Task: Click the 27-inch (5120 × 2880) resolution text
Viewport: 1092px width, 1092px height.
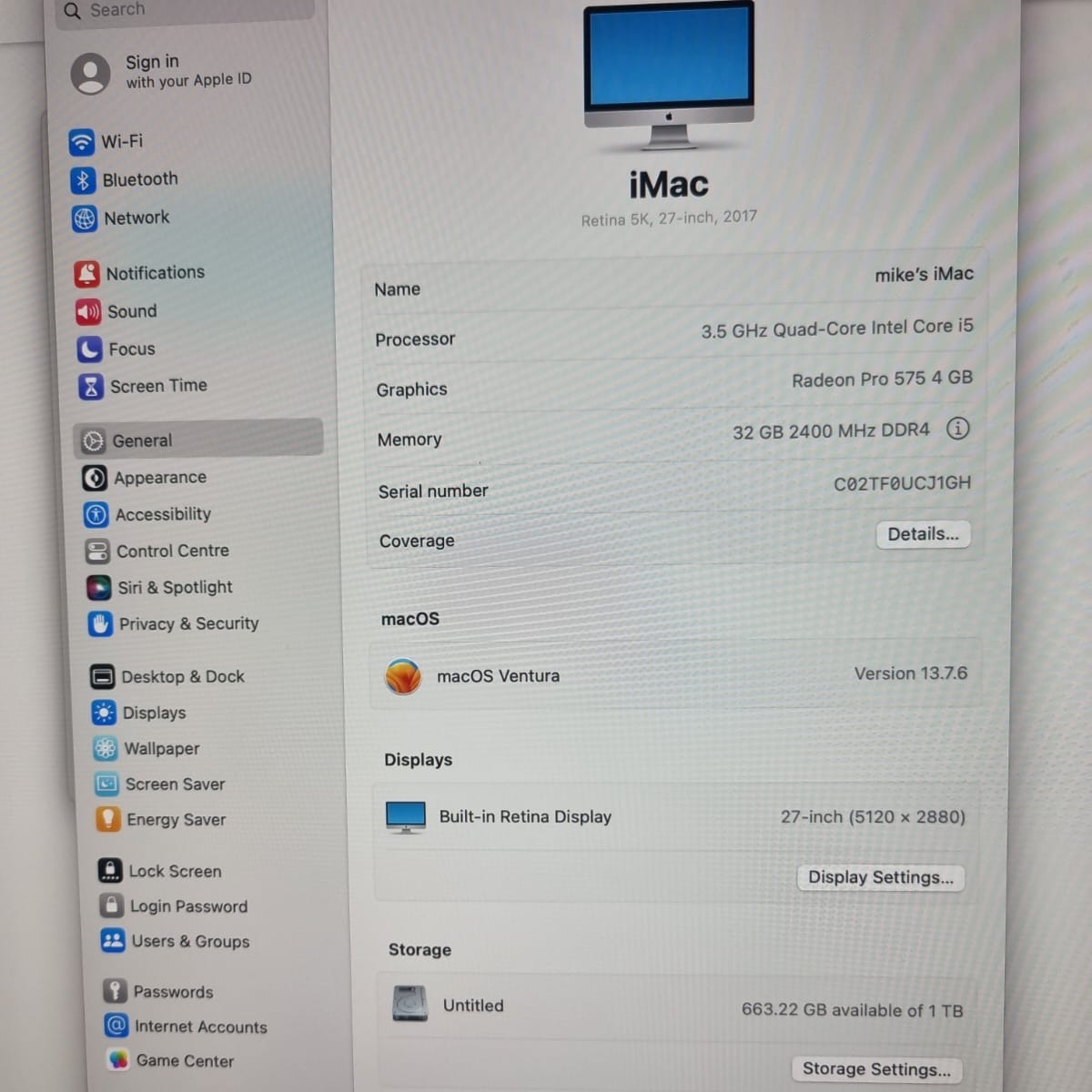Action: [873, 816]
